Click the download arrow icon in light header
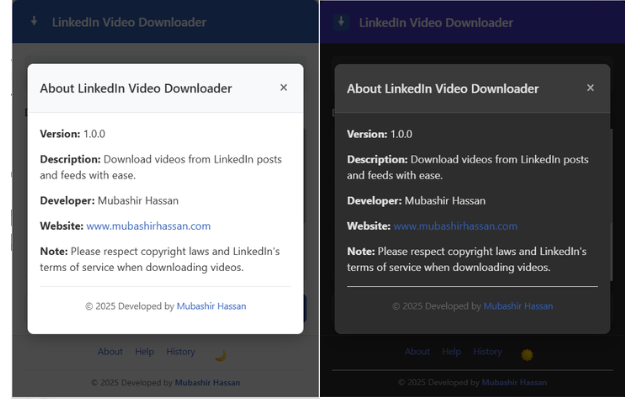The width and height of the screenshot is (640, 400). 34,21
